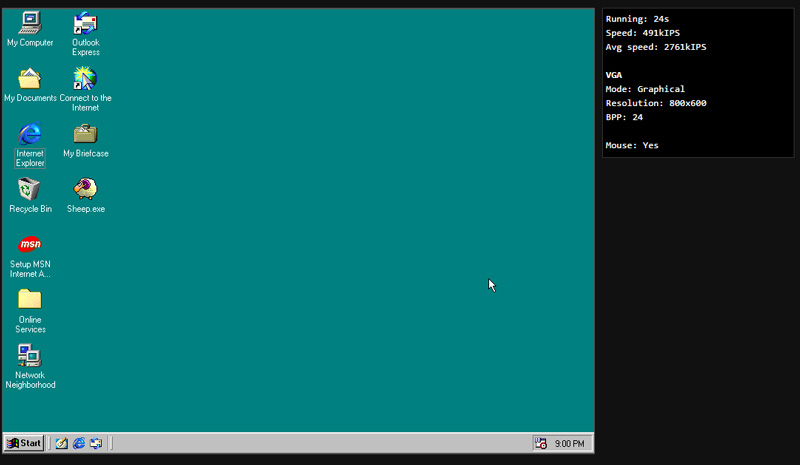Click the Mouse: Yes status line

pos(632,145)
